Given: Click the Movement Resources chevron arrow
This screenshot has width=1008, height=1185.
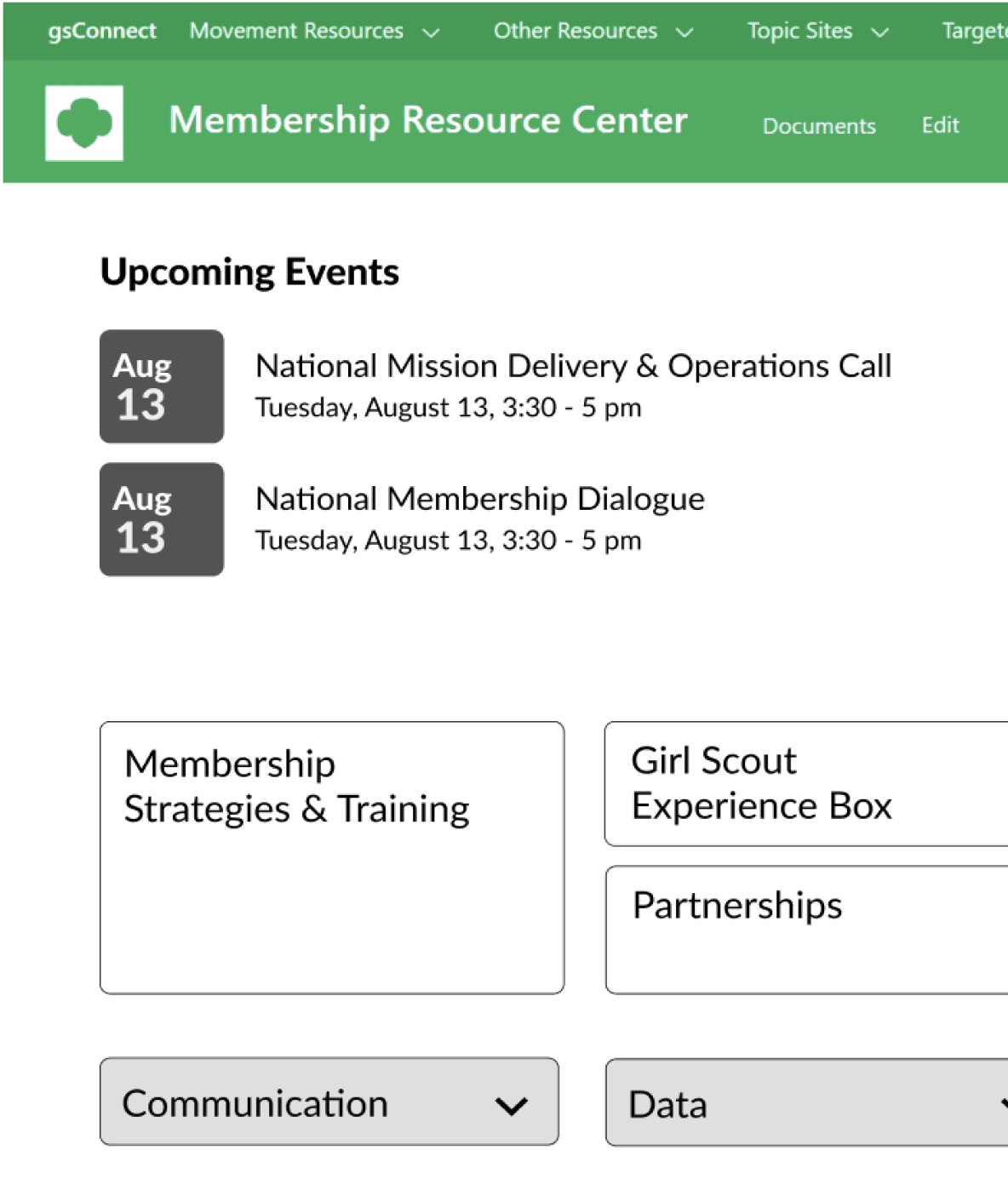Looking at the screenshot, I should (x=432, y=33).
